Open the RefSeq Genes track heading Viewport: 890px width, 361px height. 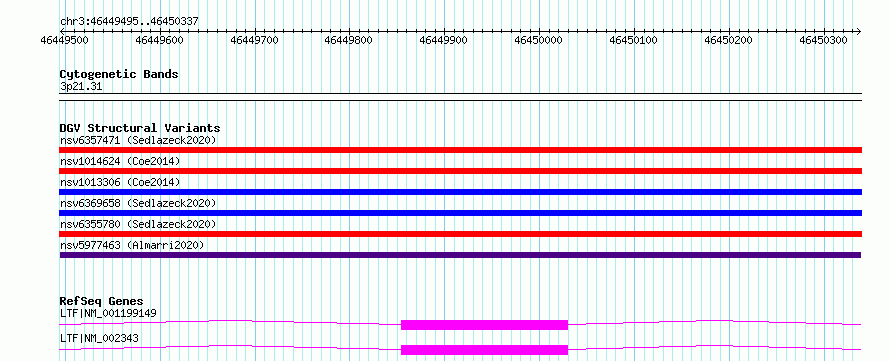click(102, 301)
